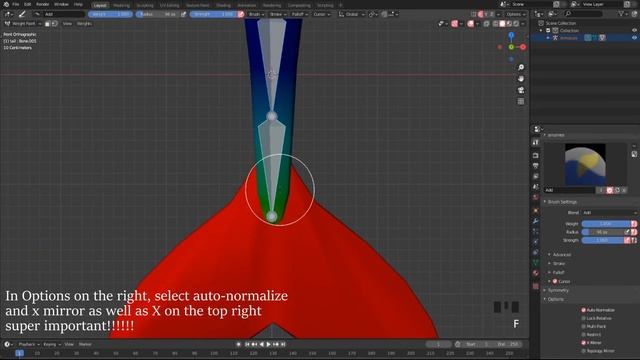The image size is (640, 360).
Task: Click the brush name field 'Add'
Action: pos(63,14)
